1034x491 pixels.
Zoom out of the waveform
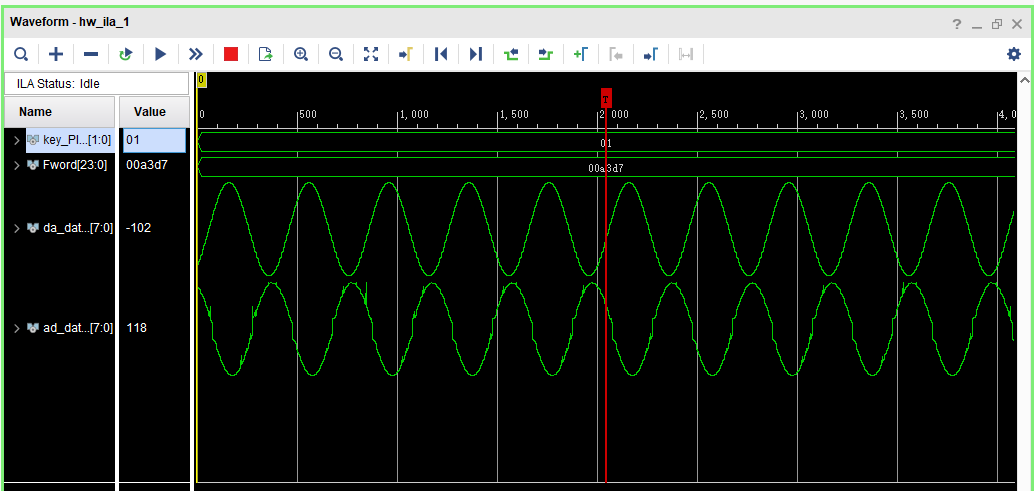point(336,54)
